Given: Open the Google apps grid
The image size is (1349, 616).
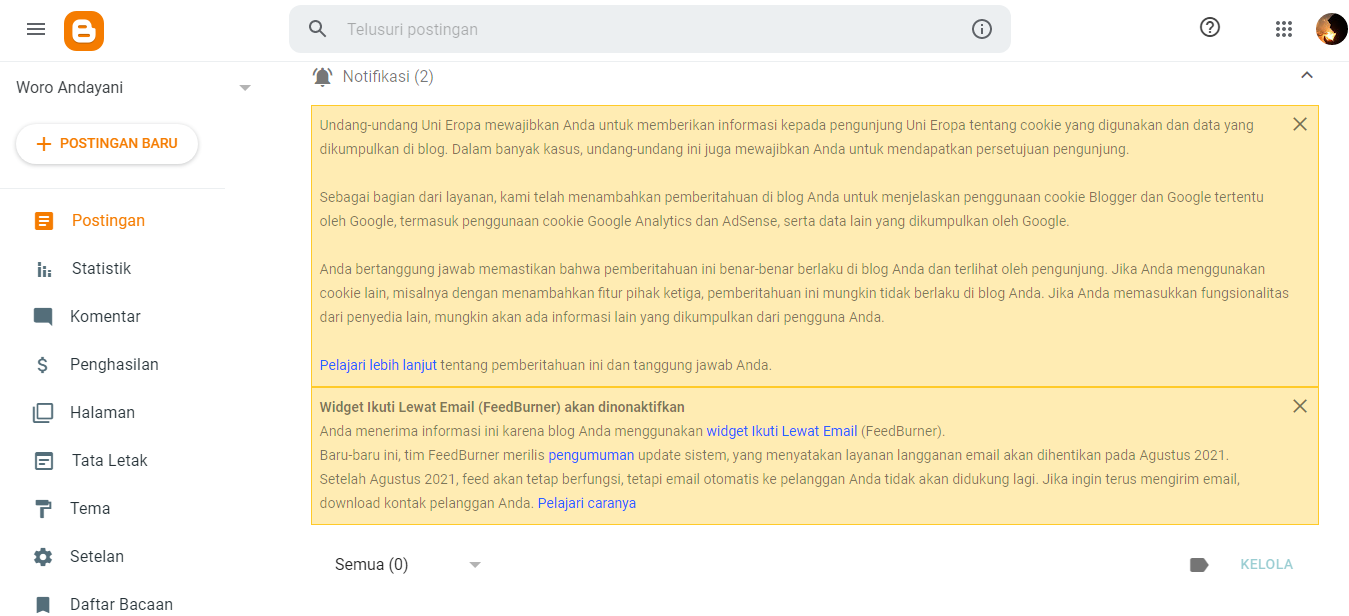Looking at the screenshot, I should [1284, 29].
